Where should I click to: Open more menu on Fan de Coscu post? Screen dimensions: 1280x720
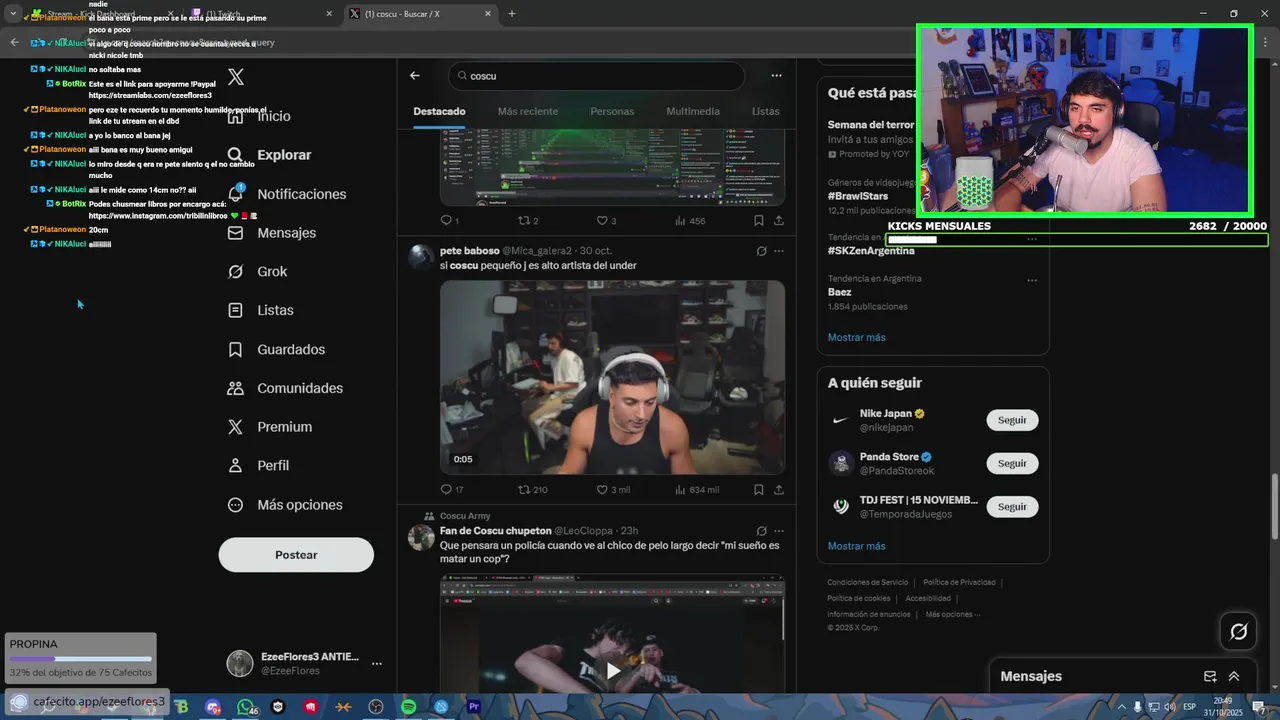779,531
